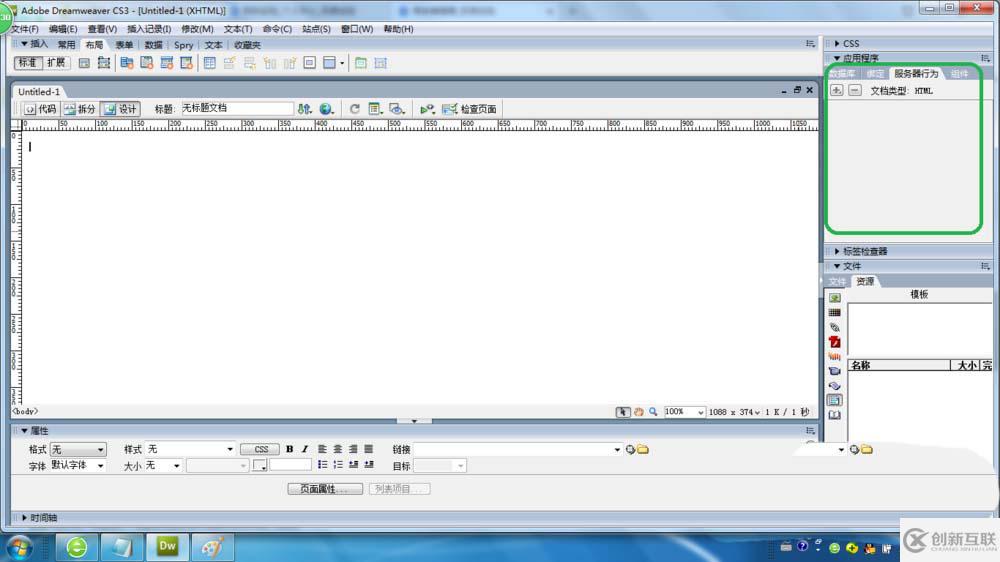Click the Spry Menu Bar layout icon

pyautogui.click(x=127, y=63)
